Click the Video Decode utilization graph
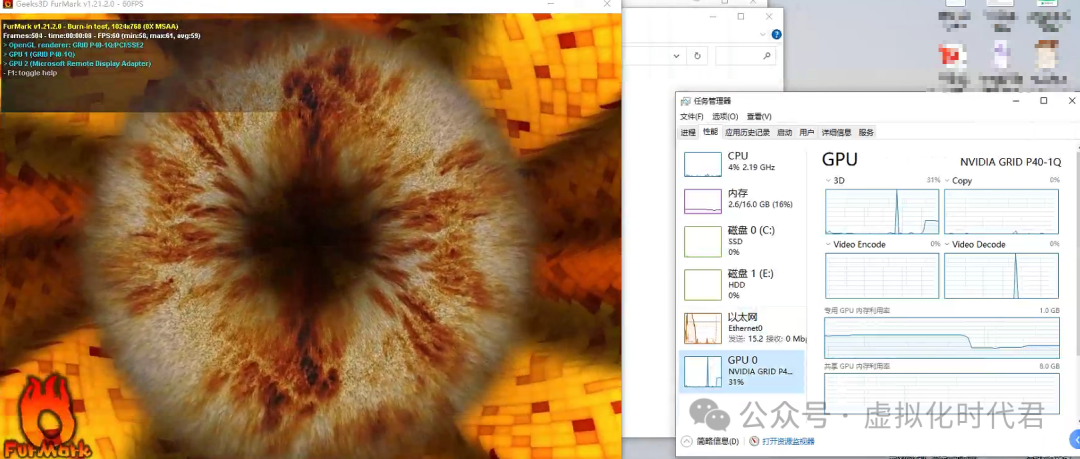Screen dimensions: 1080x459 click(1001, 276)
